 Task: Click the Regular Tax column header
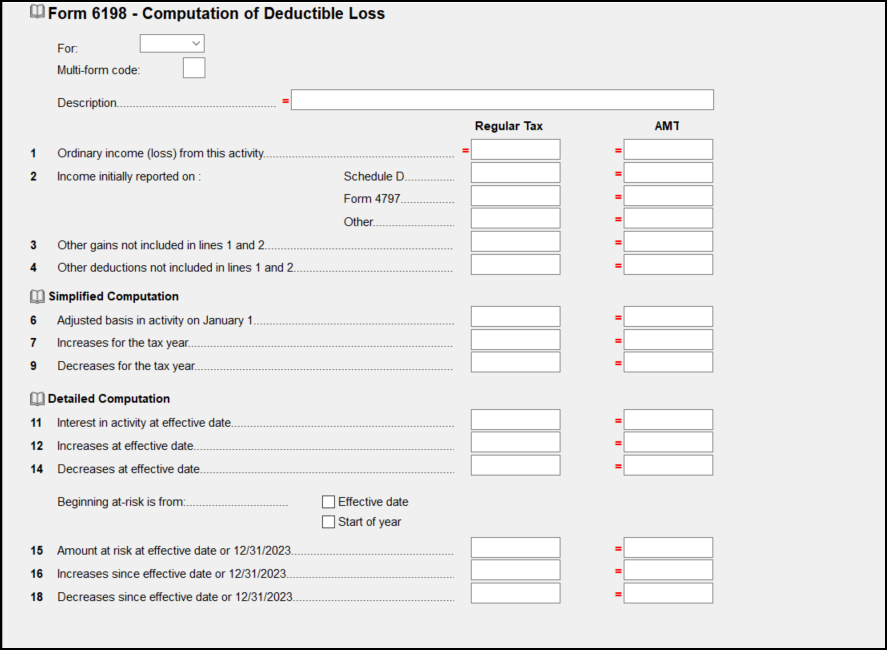click(509, 126)
